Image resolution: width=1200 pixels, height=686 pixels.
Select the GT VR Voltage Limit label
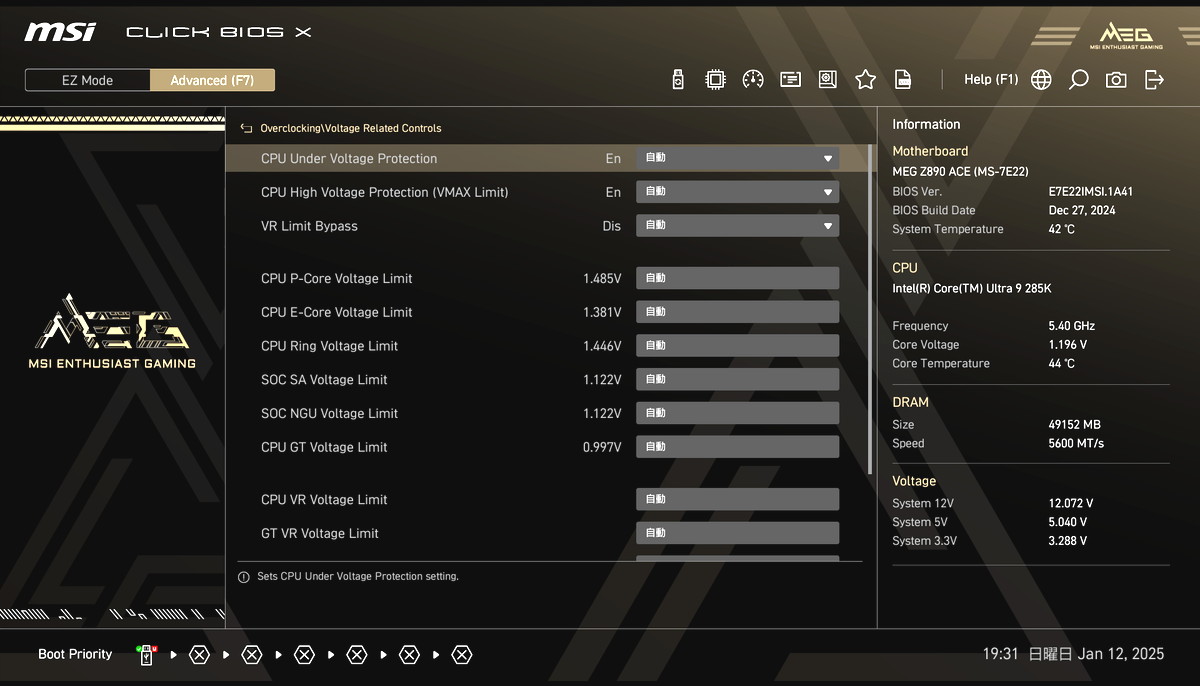320,533
